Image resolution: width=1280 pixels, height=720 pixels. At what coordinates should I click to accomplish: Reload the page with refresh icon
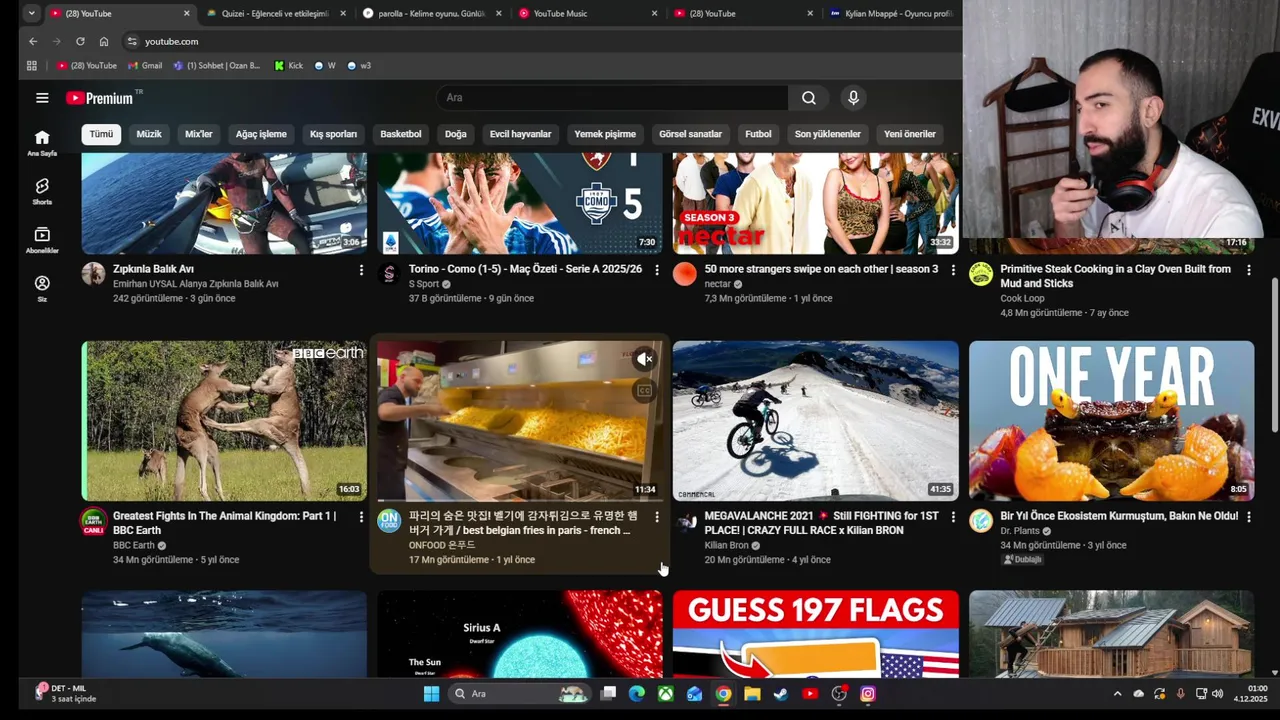pyautogui.click(x=80, y=42)
